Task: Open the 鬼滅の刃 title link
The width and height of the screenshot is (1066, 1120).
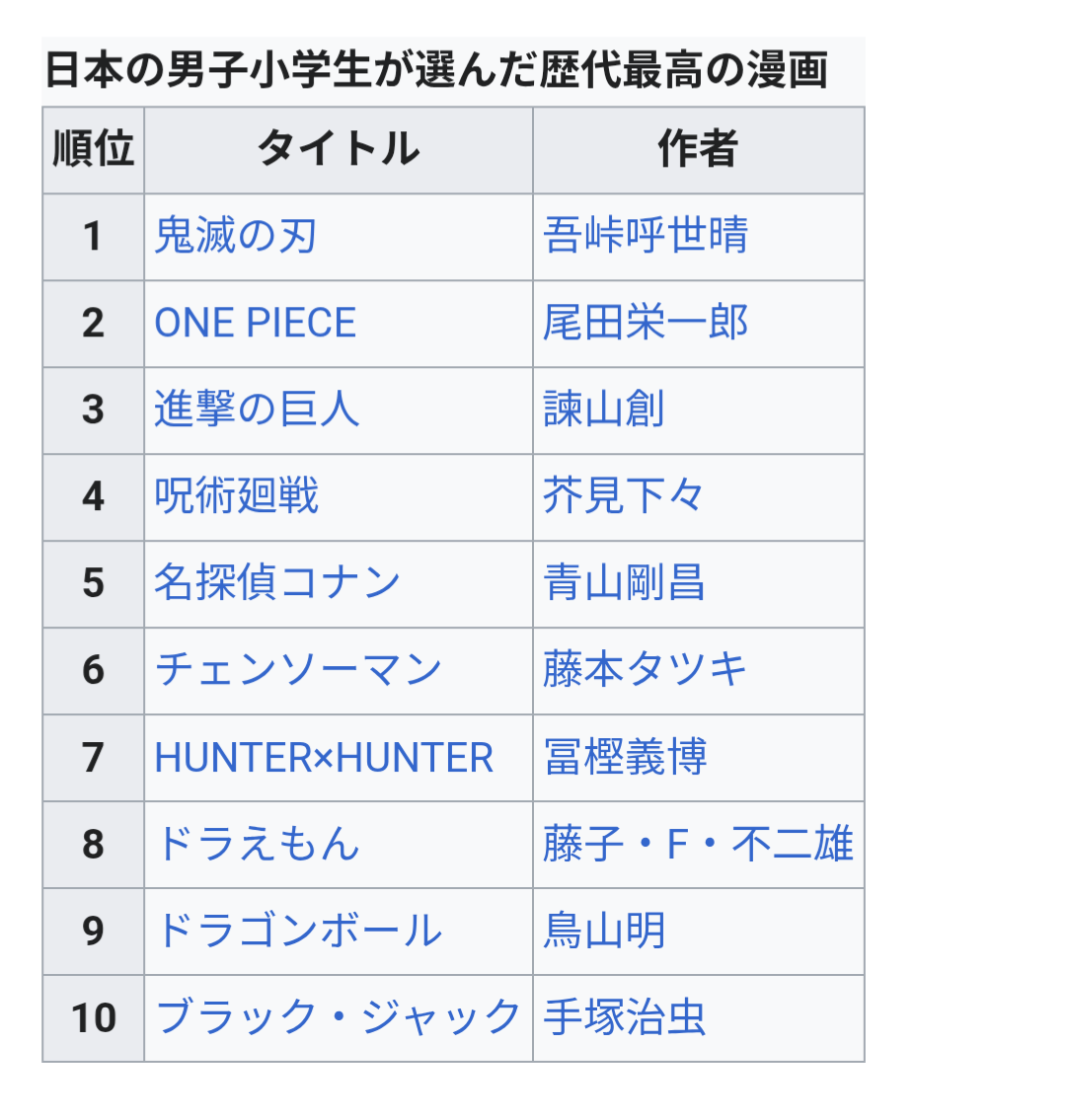Action: (x=235, y=237)
